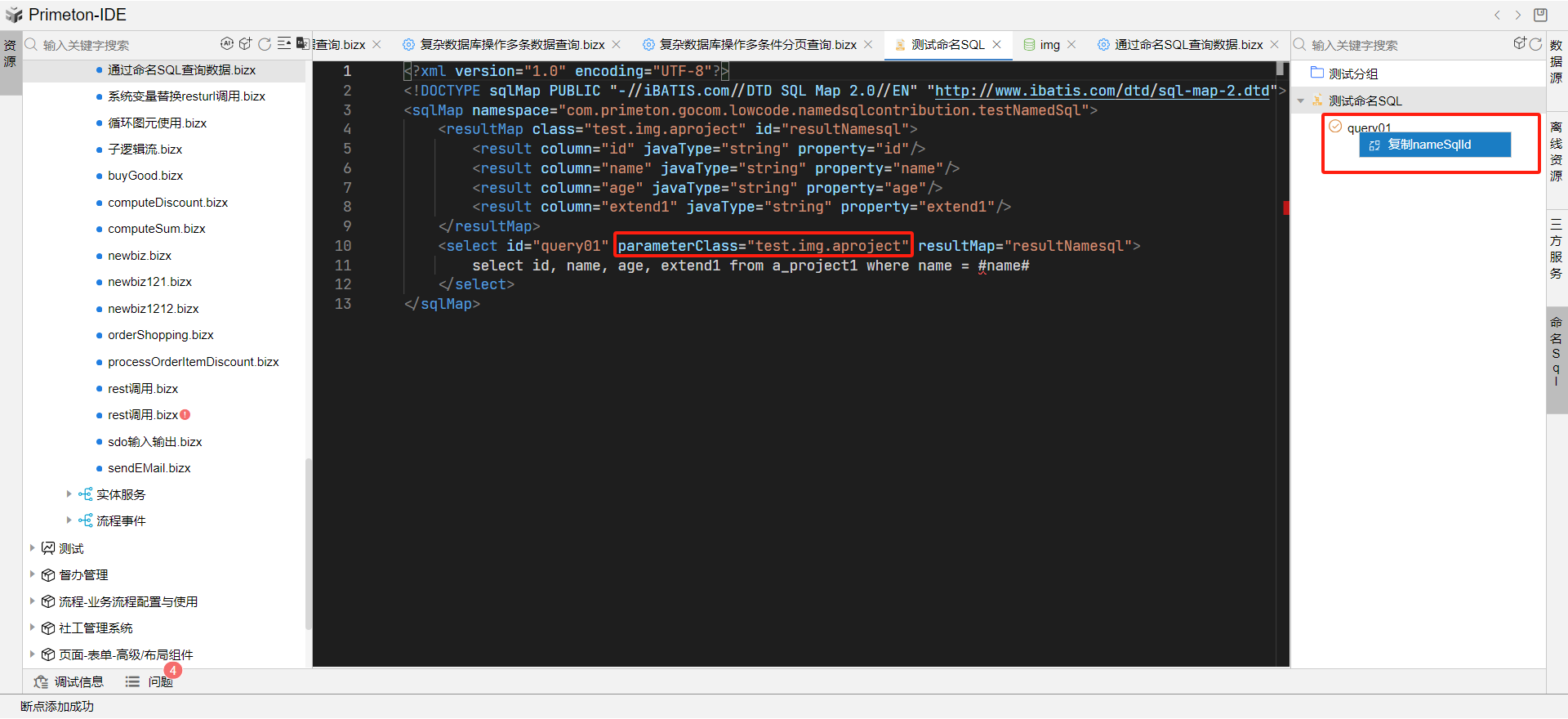Screen dimensions: 1568x719
Task: Expand the 实体服务 tree node
Action: 69,494
